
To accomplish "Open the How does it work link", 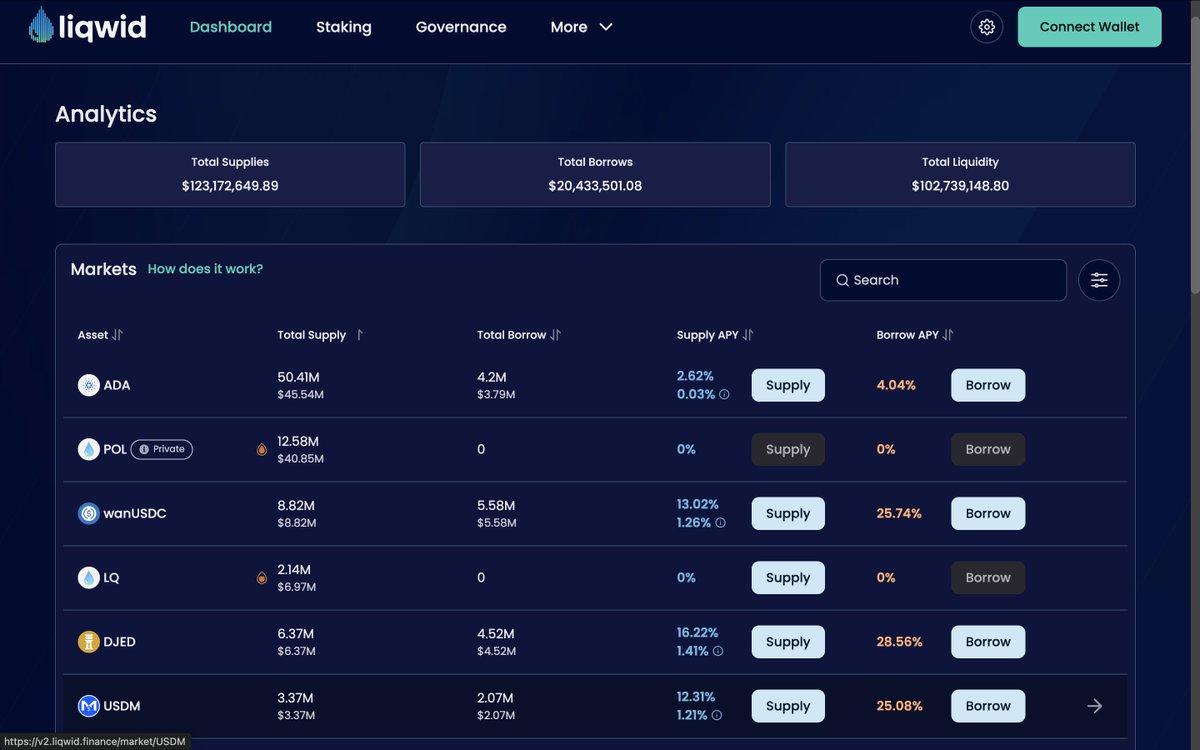I will tap(206, 269).
